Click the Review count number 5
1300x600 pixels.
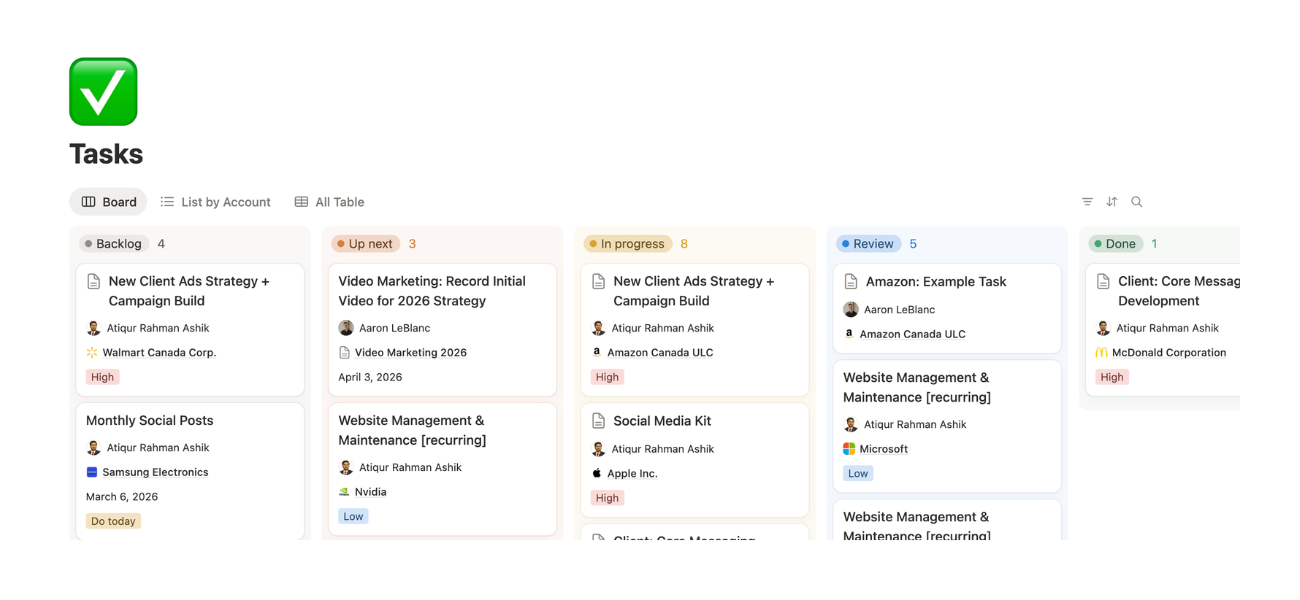coord(913,244)
